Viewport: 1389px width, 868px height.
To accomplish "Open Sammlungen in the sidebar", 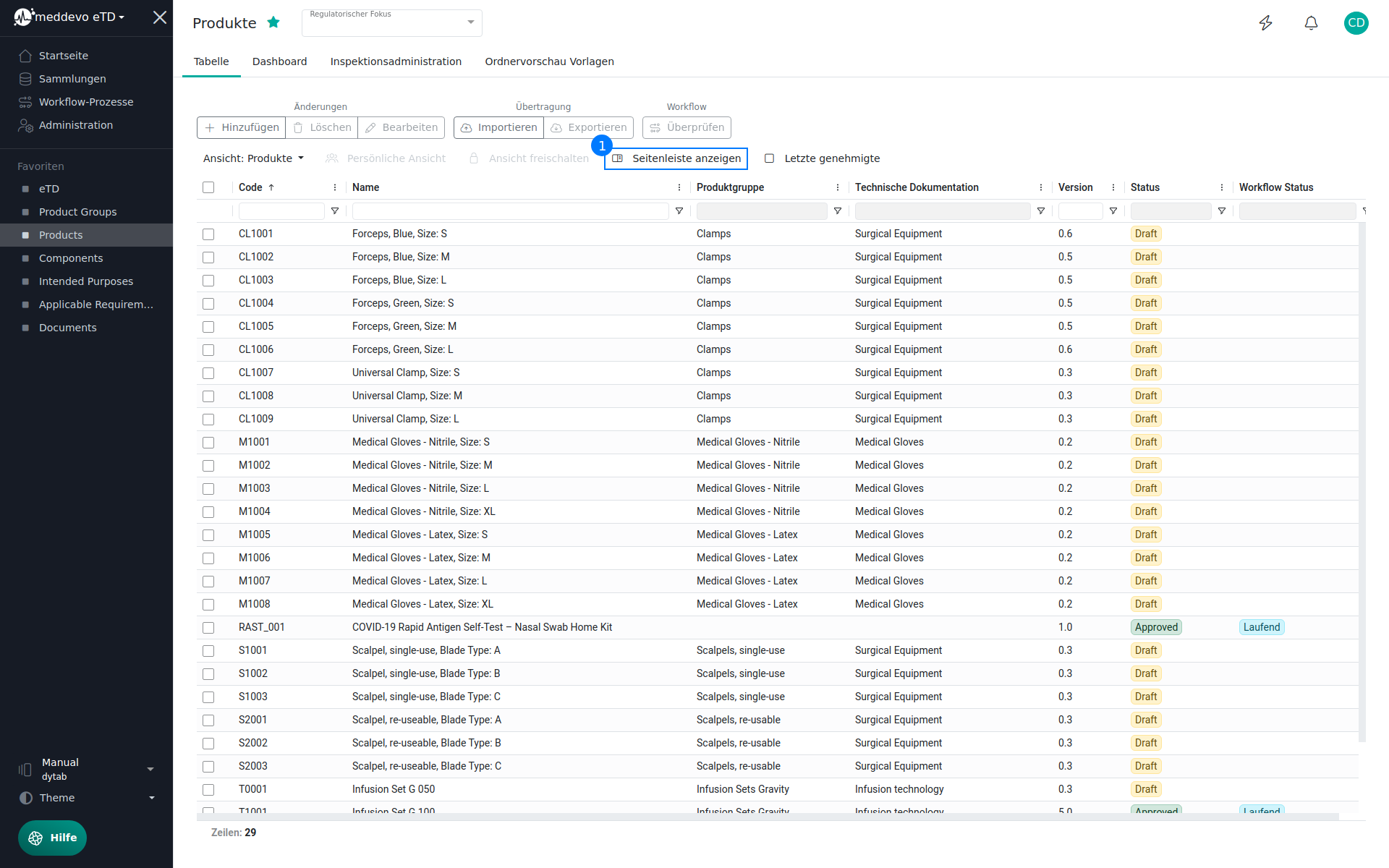I will tap(72, 79).
